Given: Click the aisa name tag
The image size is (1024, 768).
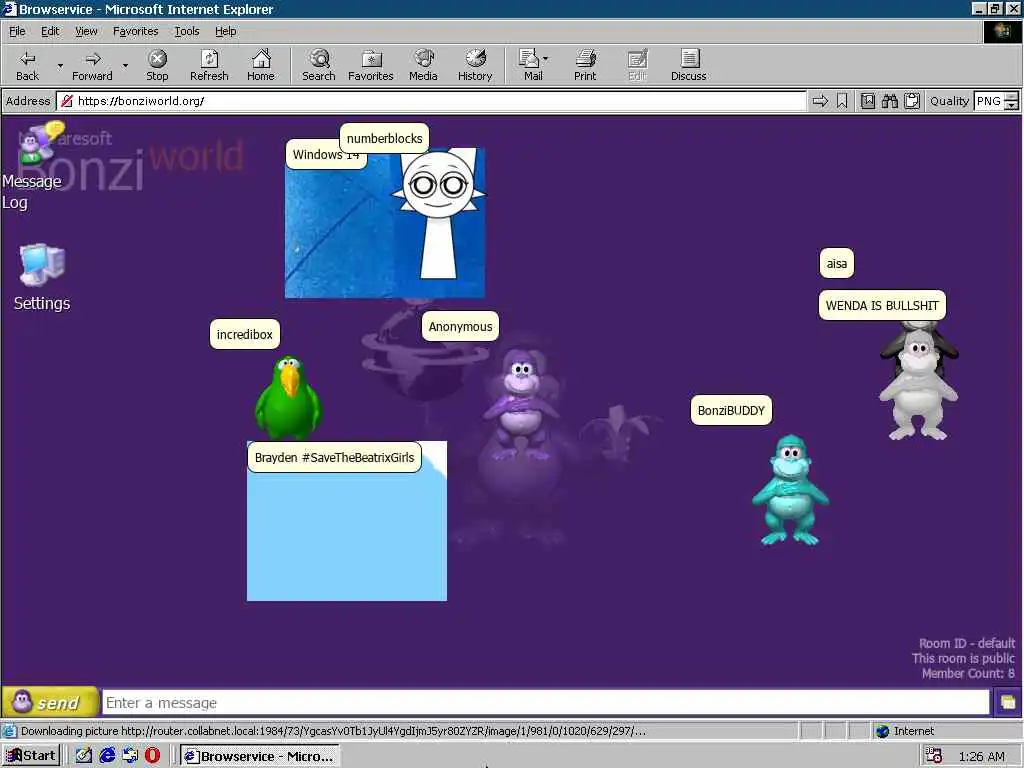Looking at the screenshot, I should tap(837, 264).
